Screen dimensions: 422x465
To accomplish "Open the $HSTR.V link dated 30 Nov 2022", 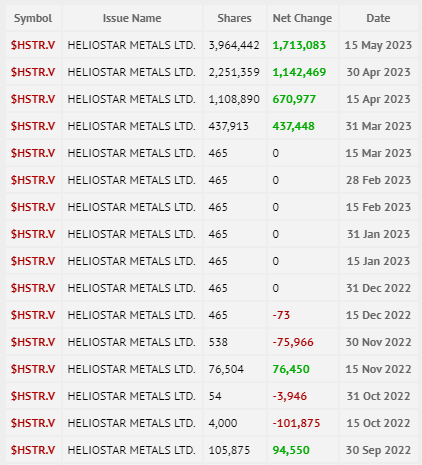I will 33,342.
